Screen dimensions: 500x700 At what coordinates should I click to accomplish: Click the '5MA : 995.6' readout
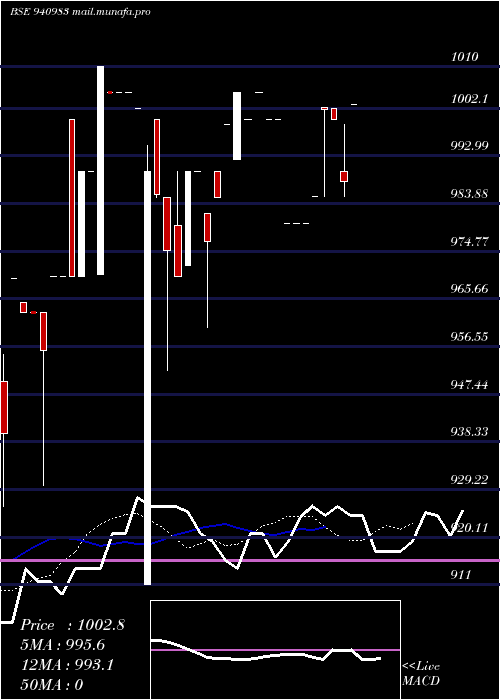pyautogui.click(x=65, y=645)
